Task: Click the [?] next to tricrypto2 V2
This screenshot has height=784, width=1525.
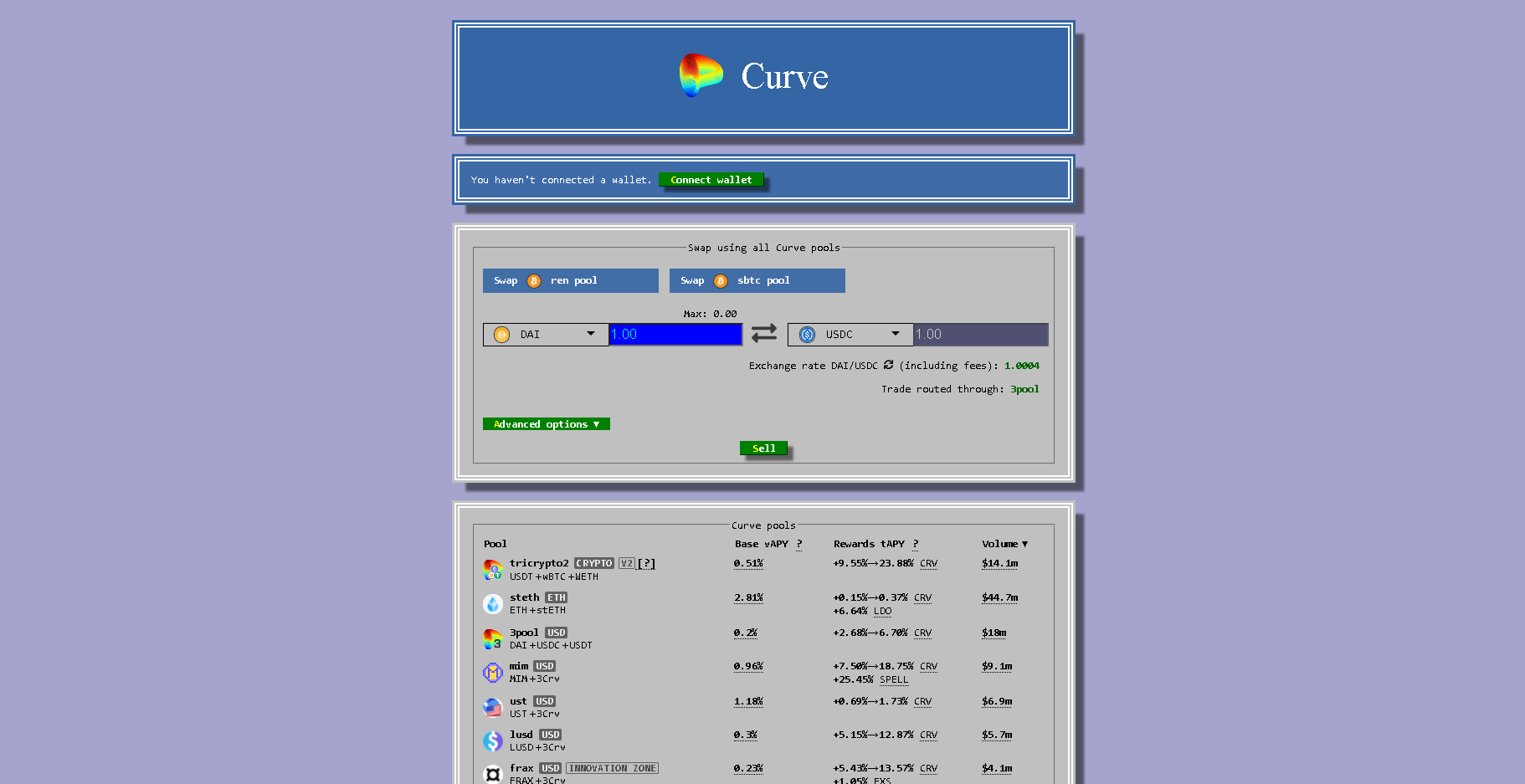Action: tap(646, 564)
